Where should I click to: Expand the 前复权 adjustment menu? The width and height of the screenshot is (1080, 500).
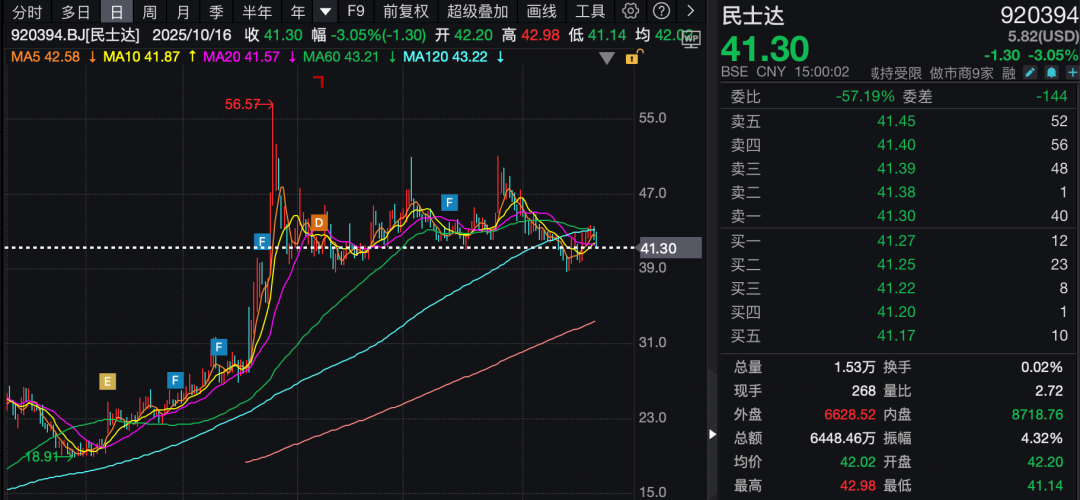click(405, 12)
